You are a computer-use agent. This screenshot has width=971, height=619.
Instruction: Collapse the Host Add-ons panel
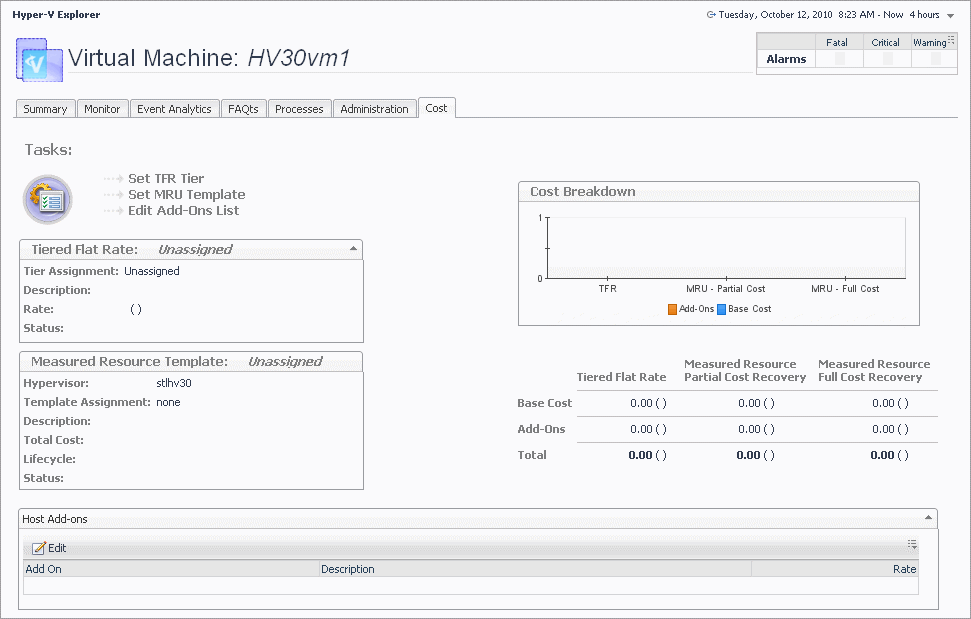point(928,518)
